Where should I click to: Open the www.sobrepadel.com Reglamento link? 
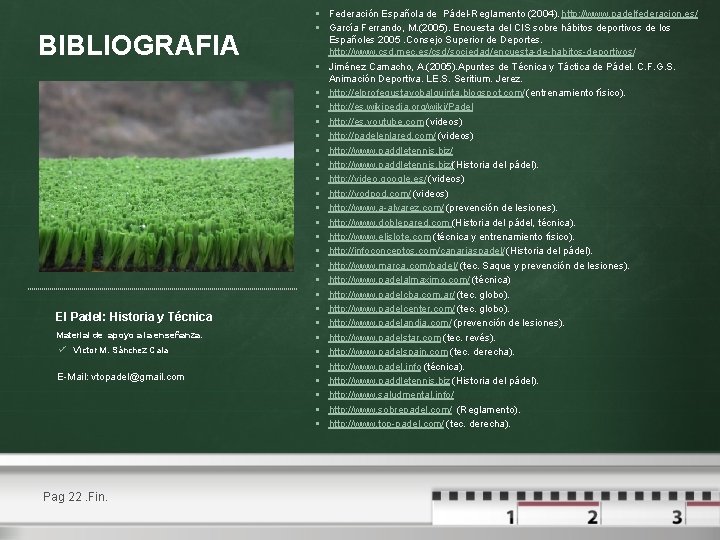click(390, 410)
